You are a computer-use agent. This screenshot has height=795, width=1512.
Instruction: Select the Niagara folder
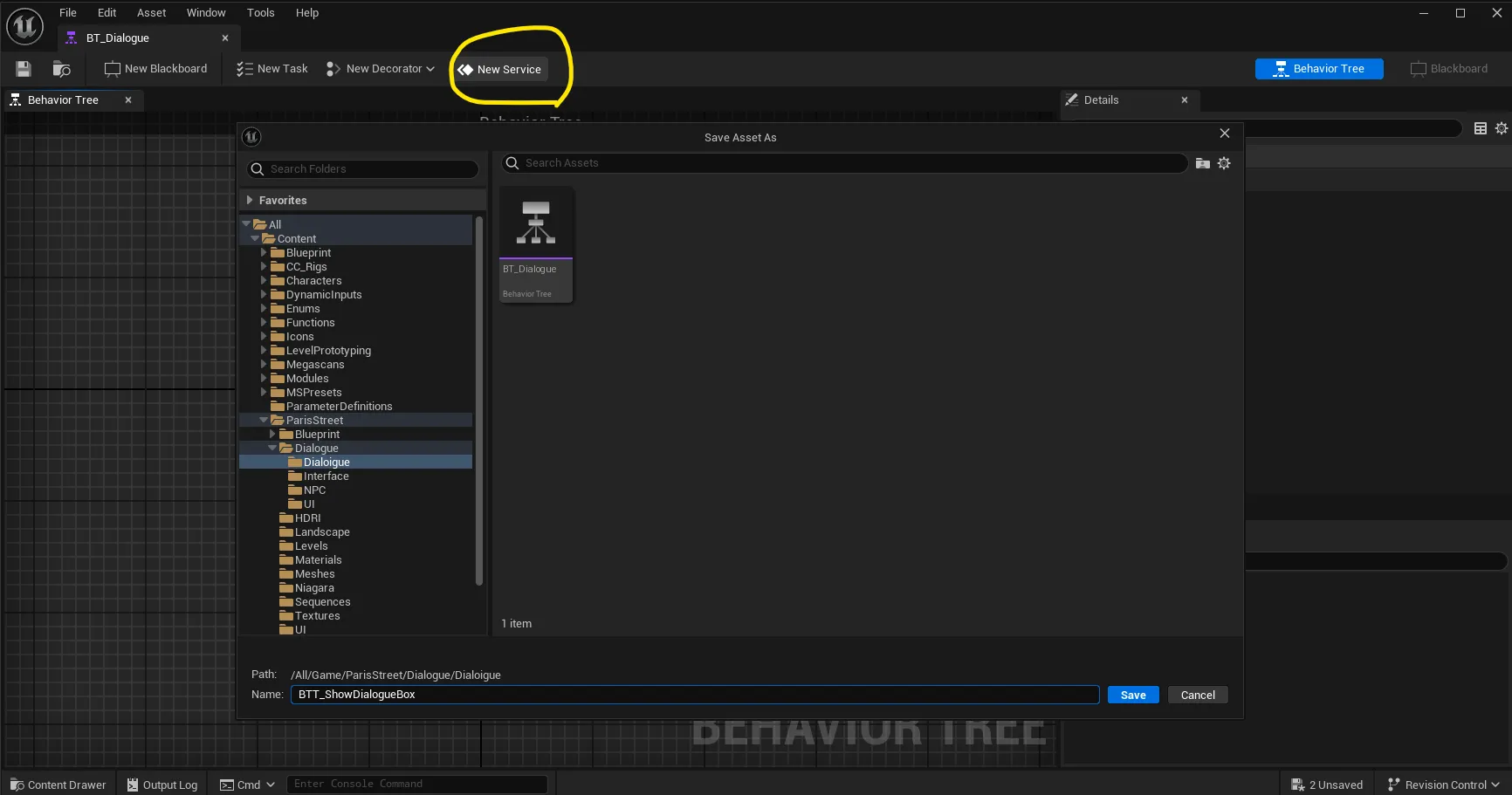click(314, 588)
